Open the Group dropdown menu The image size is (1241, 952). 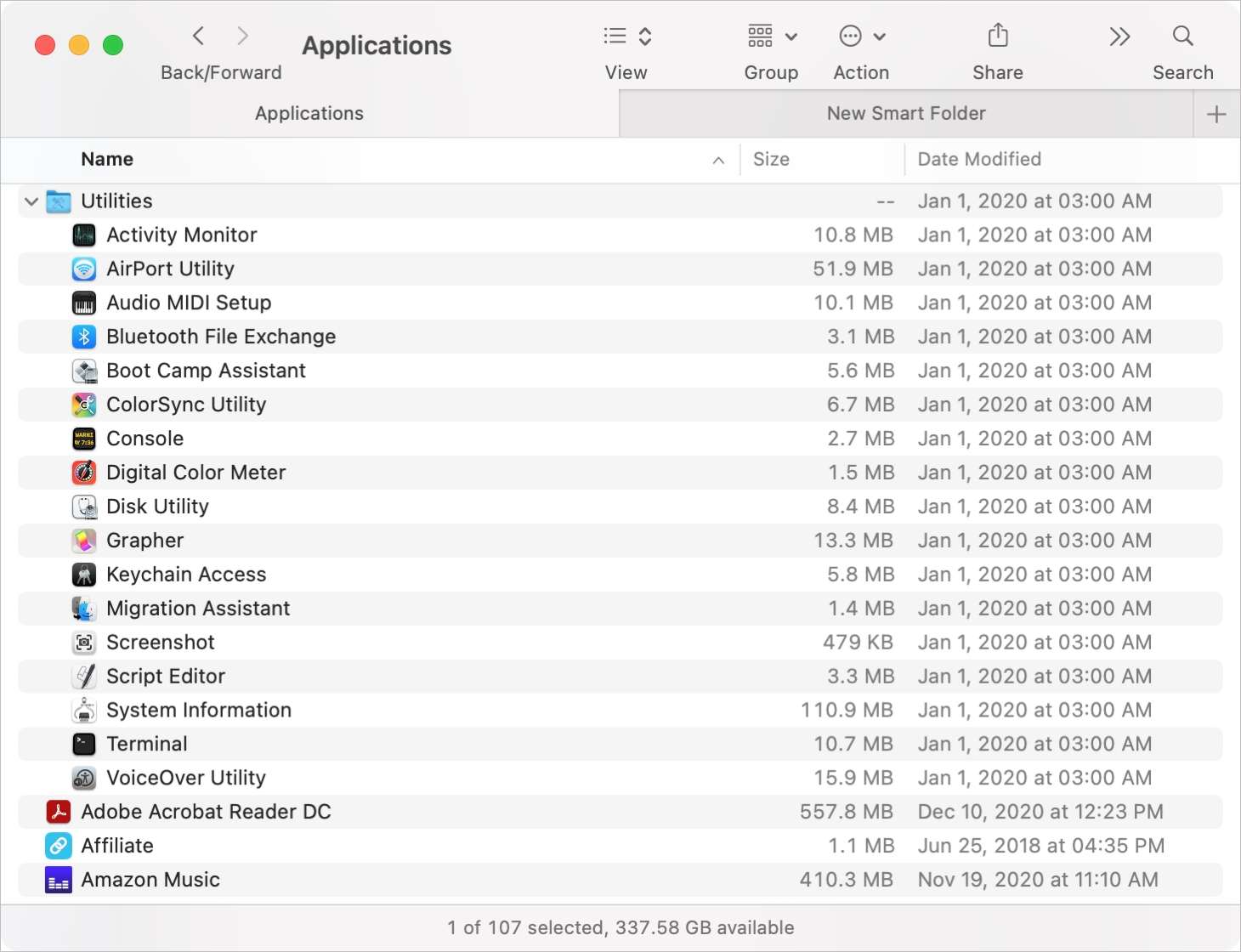[x=771, y=36]
